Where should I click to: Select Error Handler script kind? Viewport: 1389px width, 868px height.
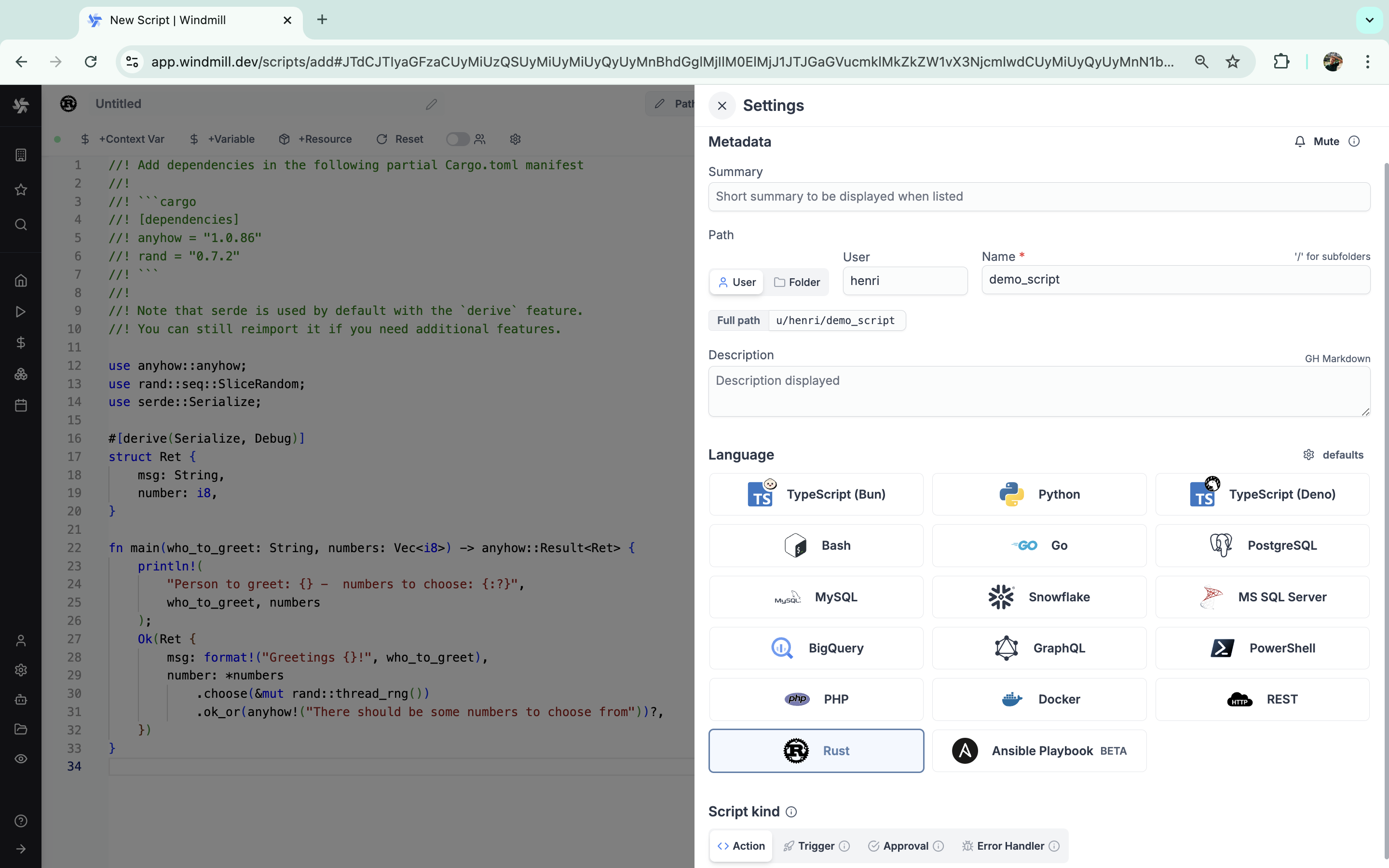click(x=1010, y=846)
